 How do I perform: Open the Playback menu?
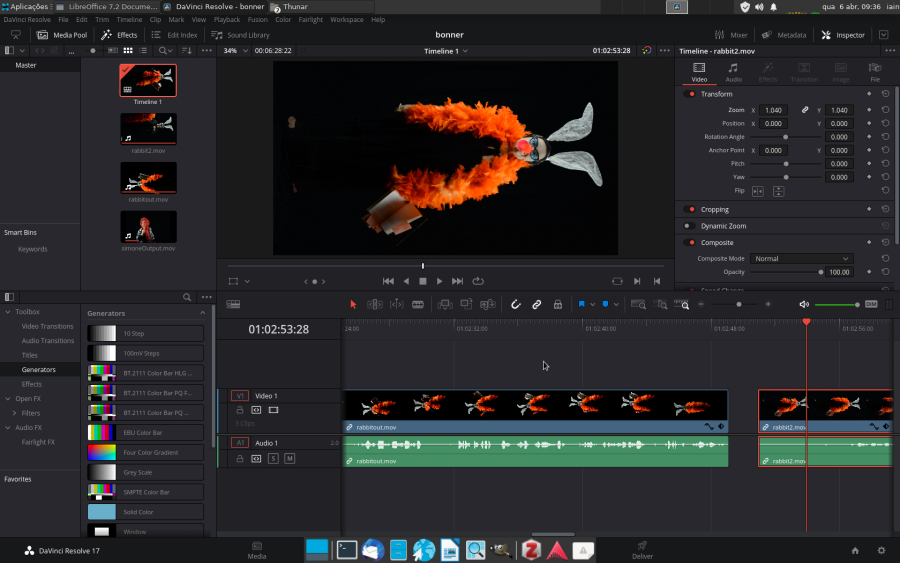tap(227, 20)
